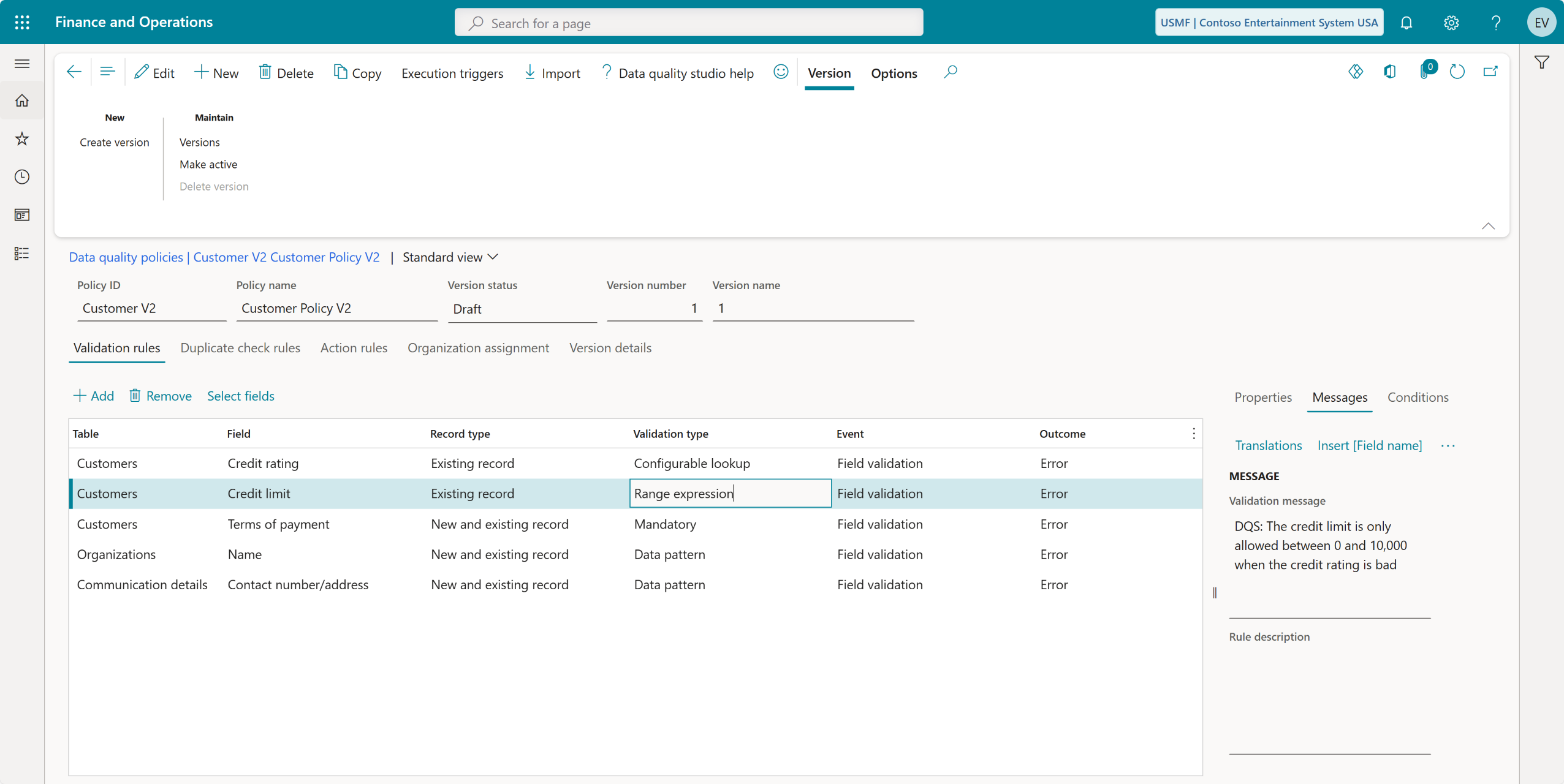Switch to Action rules tab
This screenshot has height=784, width=1564.
pyautogui.click(x=354, y=348)
